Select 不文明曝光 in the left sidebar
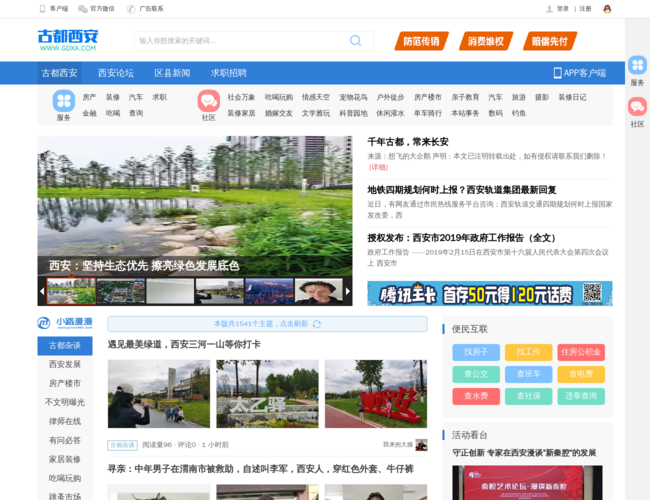Viewport: 650px width, 500px height. [x=65, y=402]
